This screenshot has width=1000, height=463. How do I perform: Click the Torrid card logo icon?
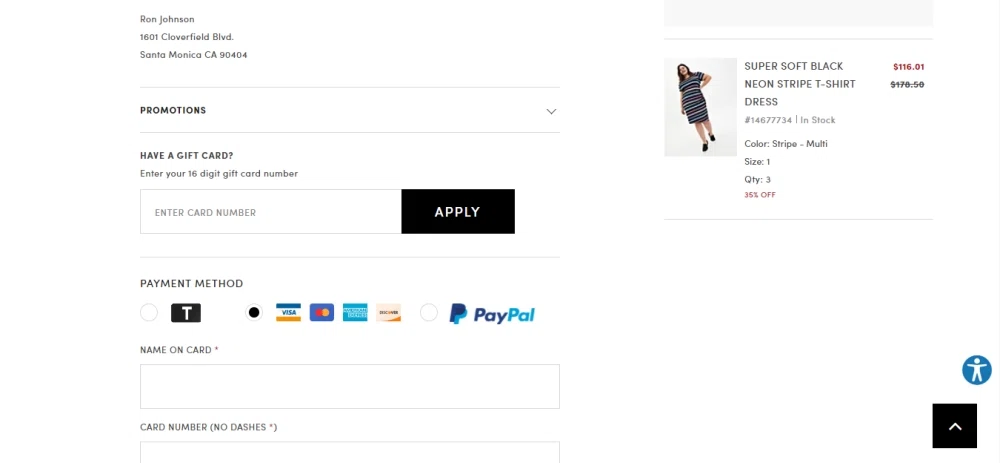click(186, 312)
